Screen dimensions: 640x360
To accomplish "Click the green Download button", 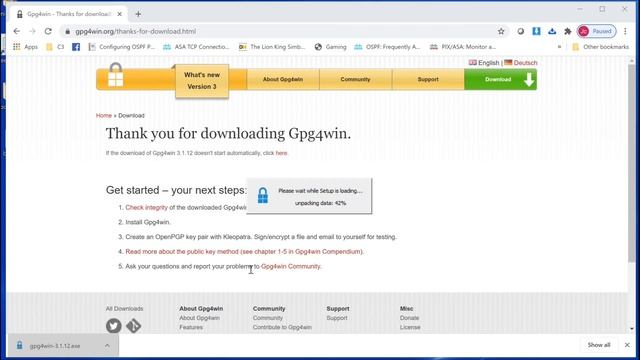I will [x=500, y=80].
